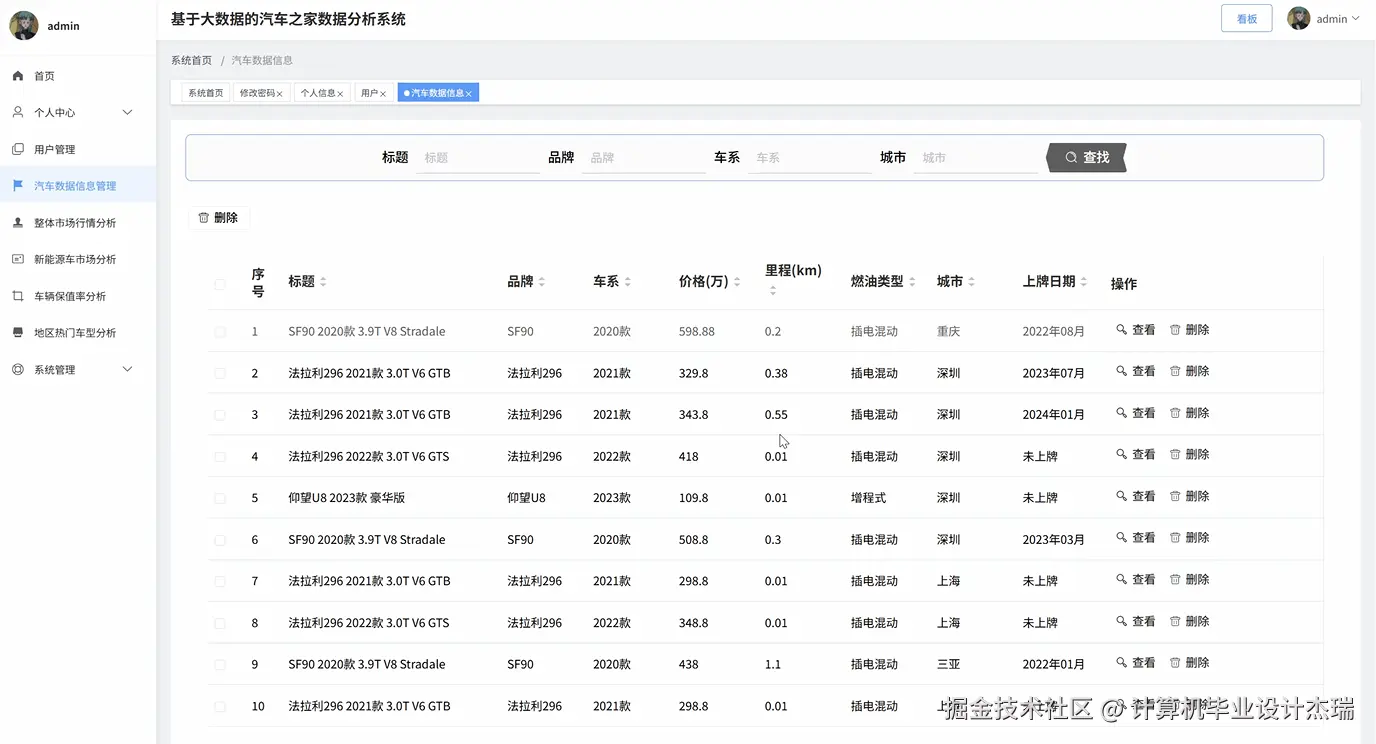Click 查看 magnifier icon in row 5
Image resolution: width=1376 pixels, height=744 pixels.
[1122, 496]
